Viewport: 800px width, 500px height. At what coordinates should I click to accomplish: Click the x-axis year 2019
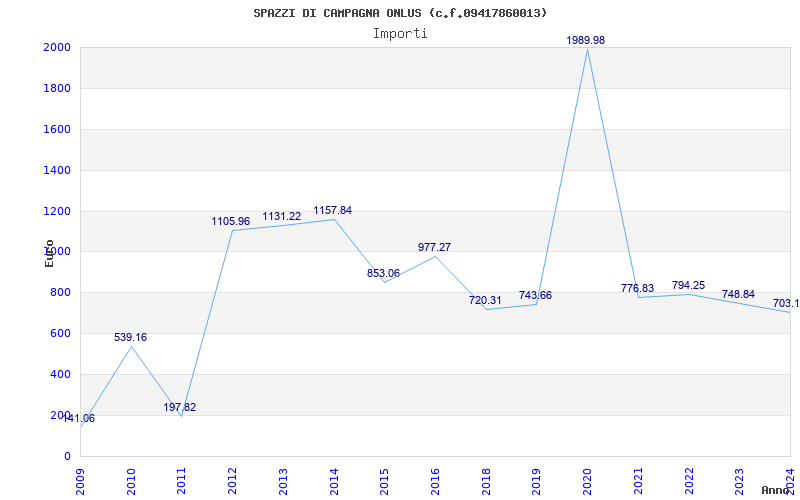(536, 482)
